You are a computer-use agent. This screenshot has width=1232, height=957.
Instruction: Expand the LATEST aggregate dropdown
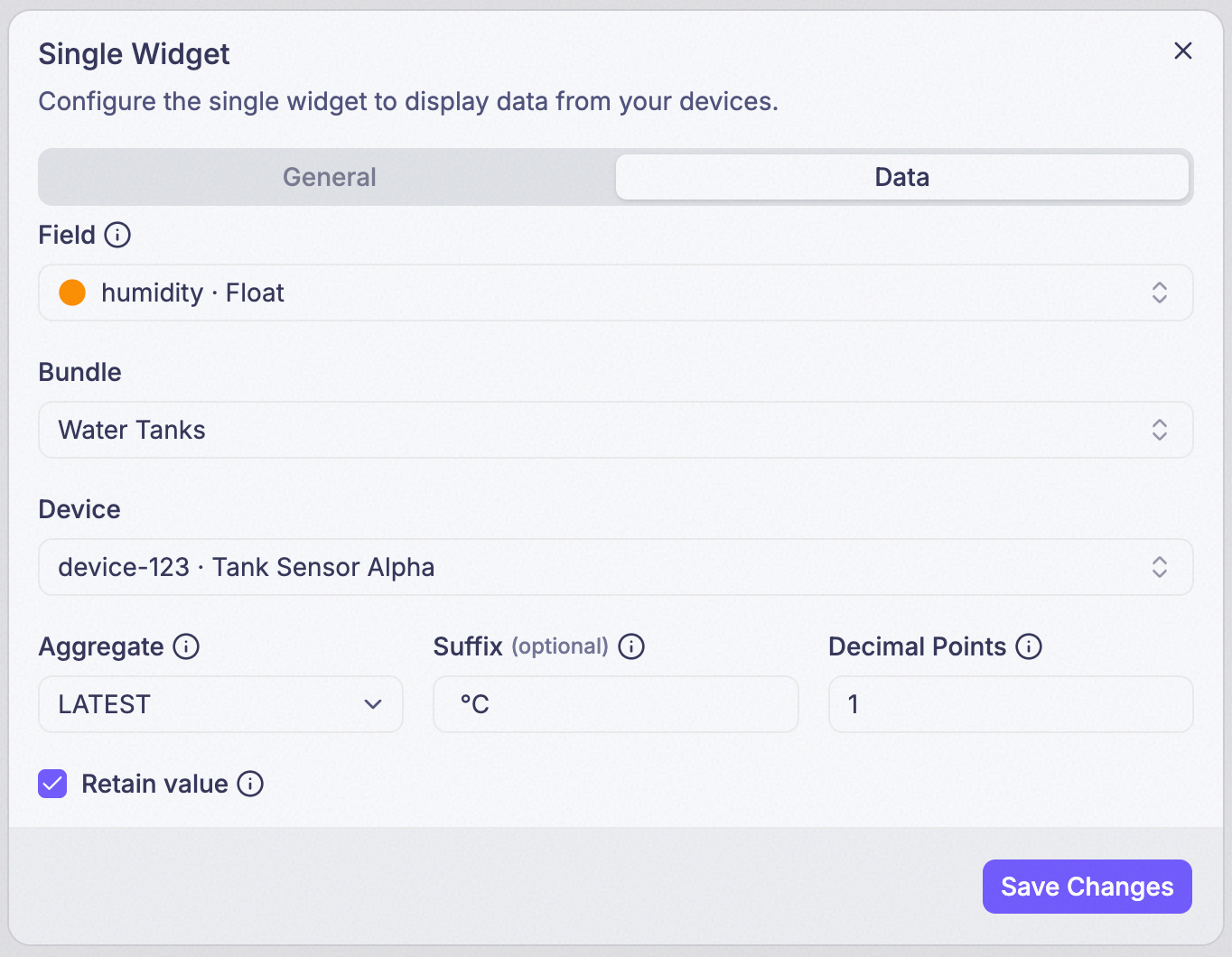(220, 704)
